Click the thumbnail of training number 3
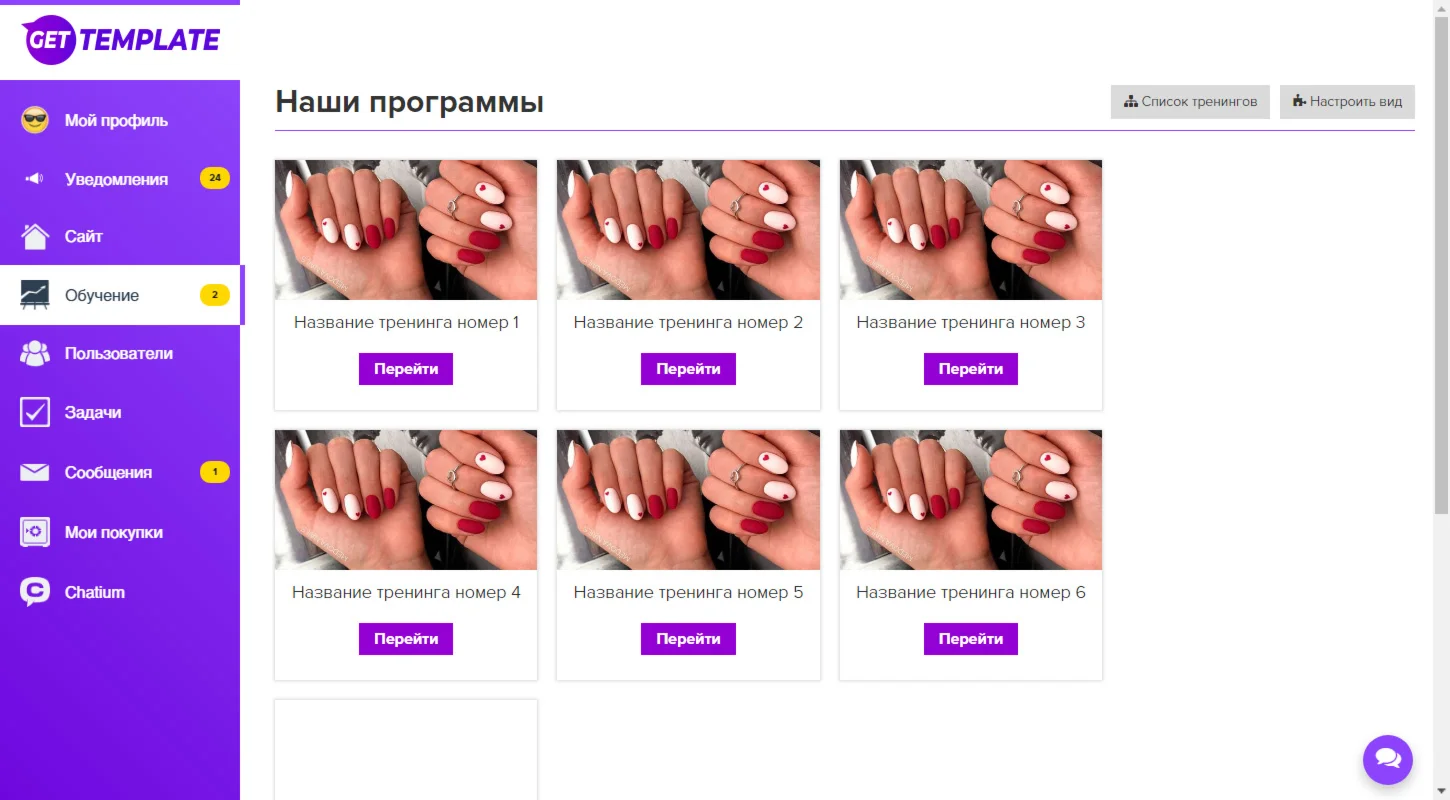Viewport: 1450px width, 800px height. (971, 230)
